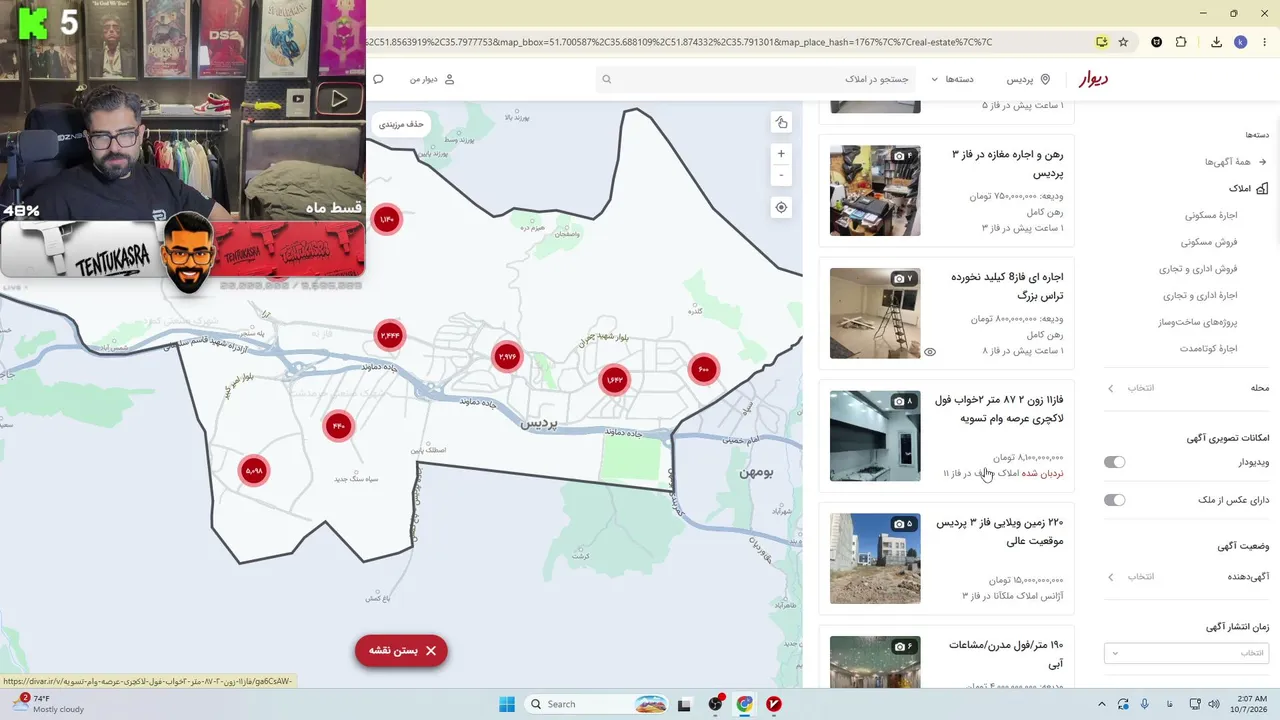The height and width of the screenshot is (720, 1280).
Task: Locate my position with map target icon
Action: click(781, 207)
